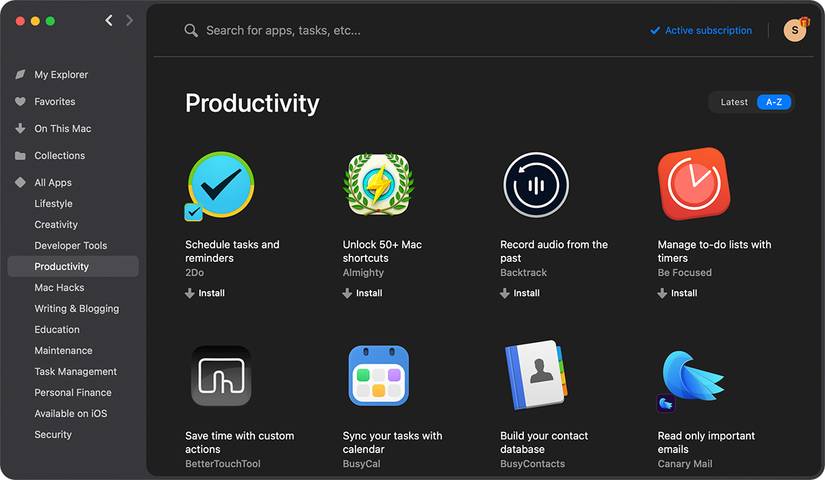The height and width of the screenshot is (480, 825).
Task: Click 'Schedule tasks and reminders' title
Action: coord(232,251)
